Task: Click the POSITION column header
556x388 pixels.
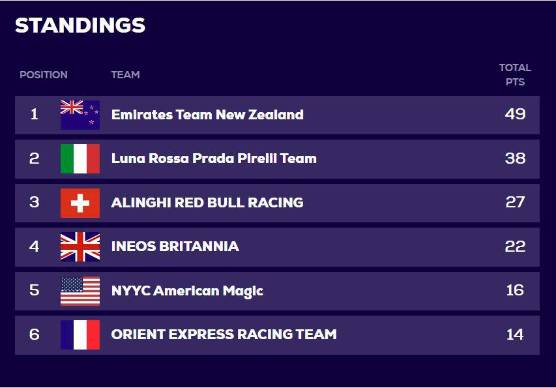Action: point(43,75)
